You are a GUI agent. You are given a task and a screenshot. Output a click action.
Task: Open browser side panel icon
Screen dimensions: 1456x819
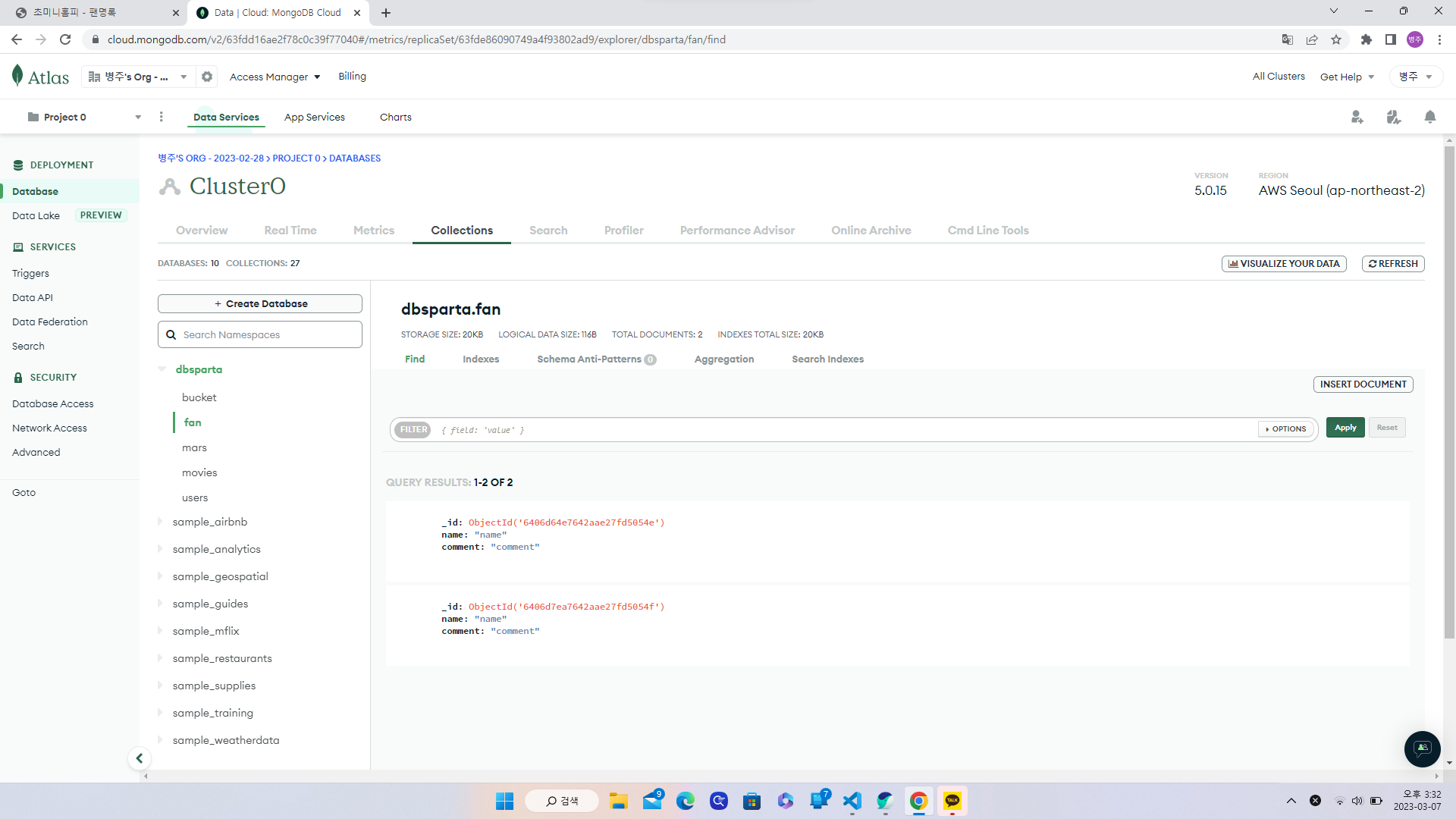coord(1391,39)
